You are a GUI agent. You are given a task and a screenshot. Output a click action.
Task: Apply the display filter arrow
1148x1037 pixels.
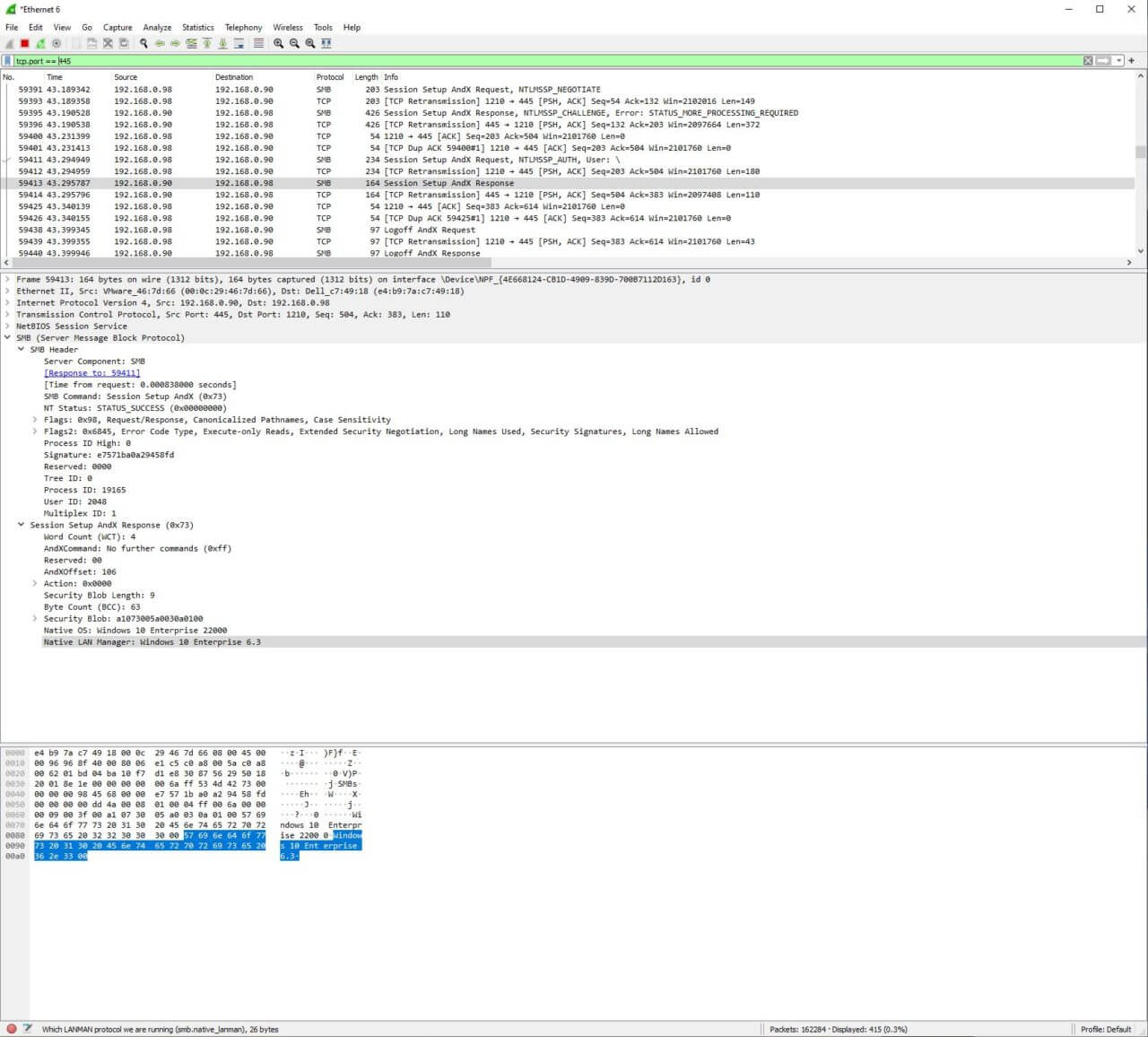coord(1103,61)
